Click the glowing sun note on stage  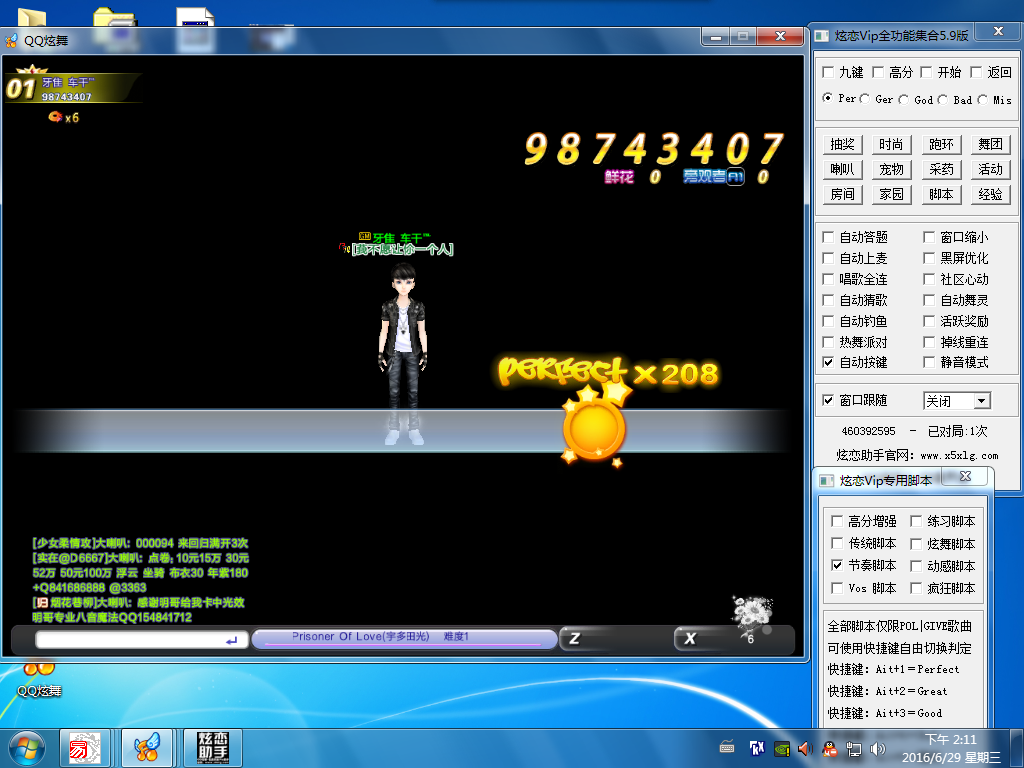(x=593, y=428)
